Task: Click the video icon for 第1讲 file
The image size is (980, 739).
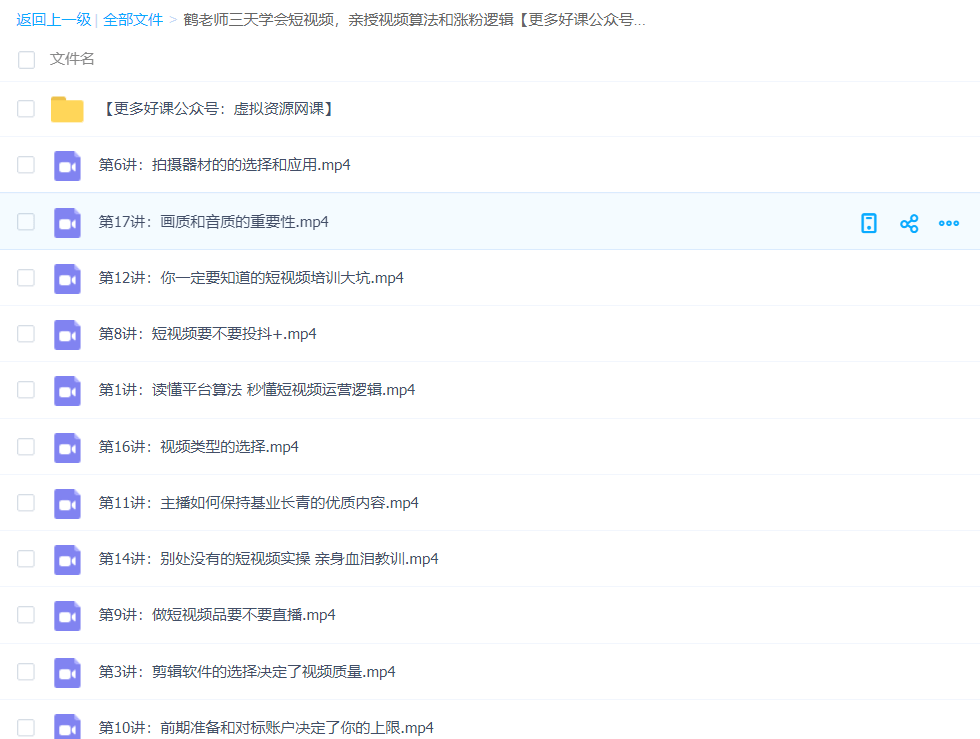Action: click(x=67, y=390)
